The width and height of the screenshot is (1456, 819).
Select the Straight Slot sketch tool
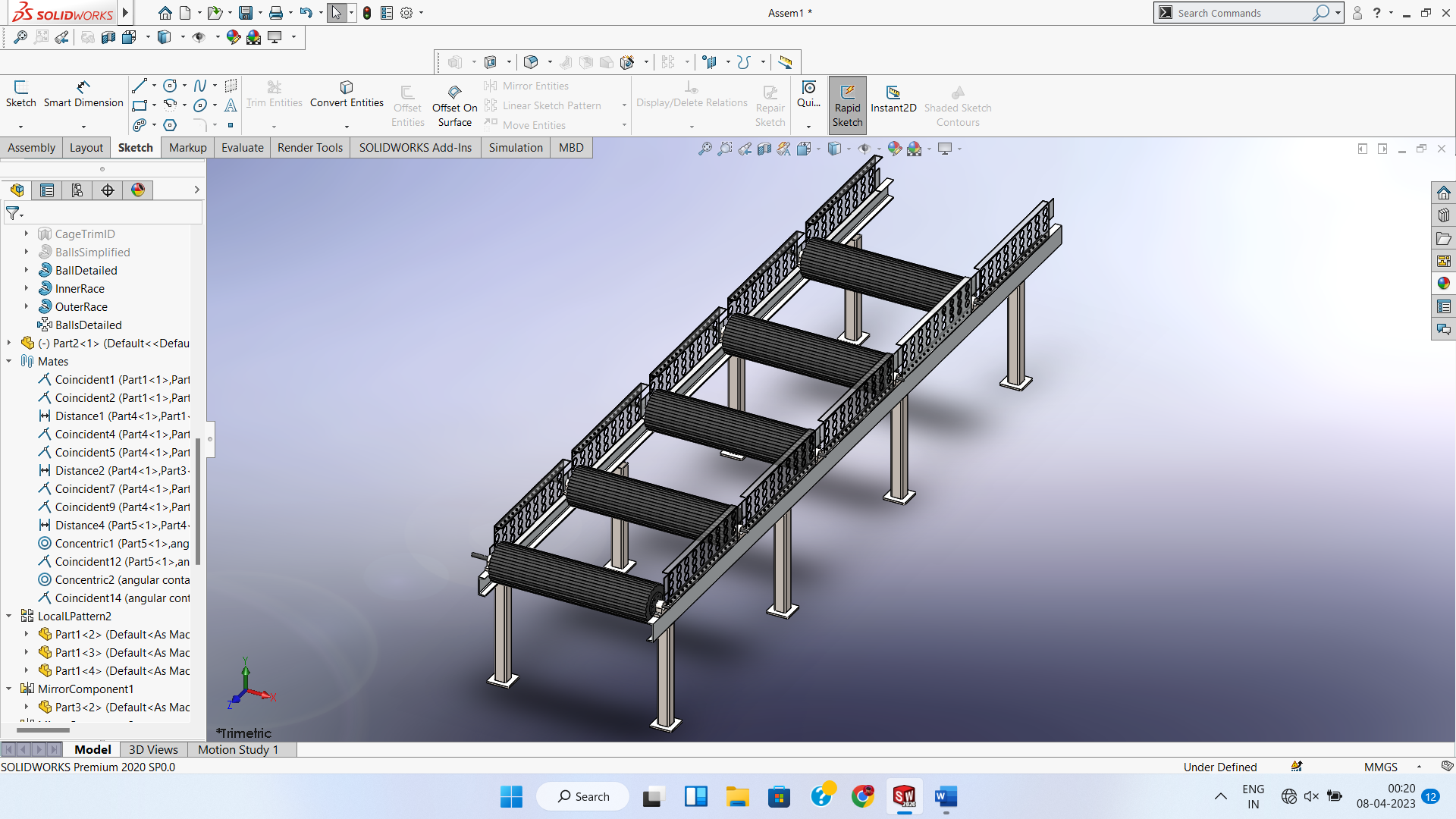[x=140, y=125]
